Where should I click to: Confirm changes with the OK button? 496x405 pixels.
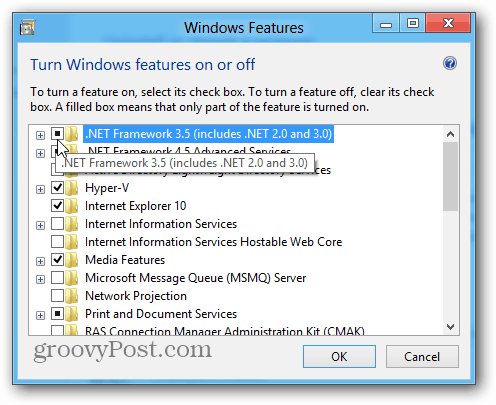pyautogui.click(x=339, y=357)
